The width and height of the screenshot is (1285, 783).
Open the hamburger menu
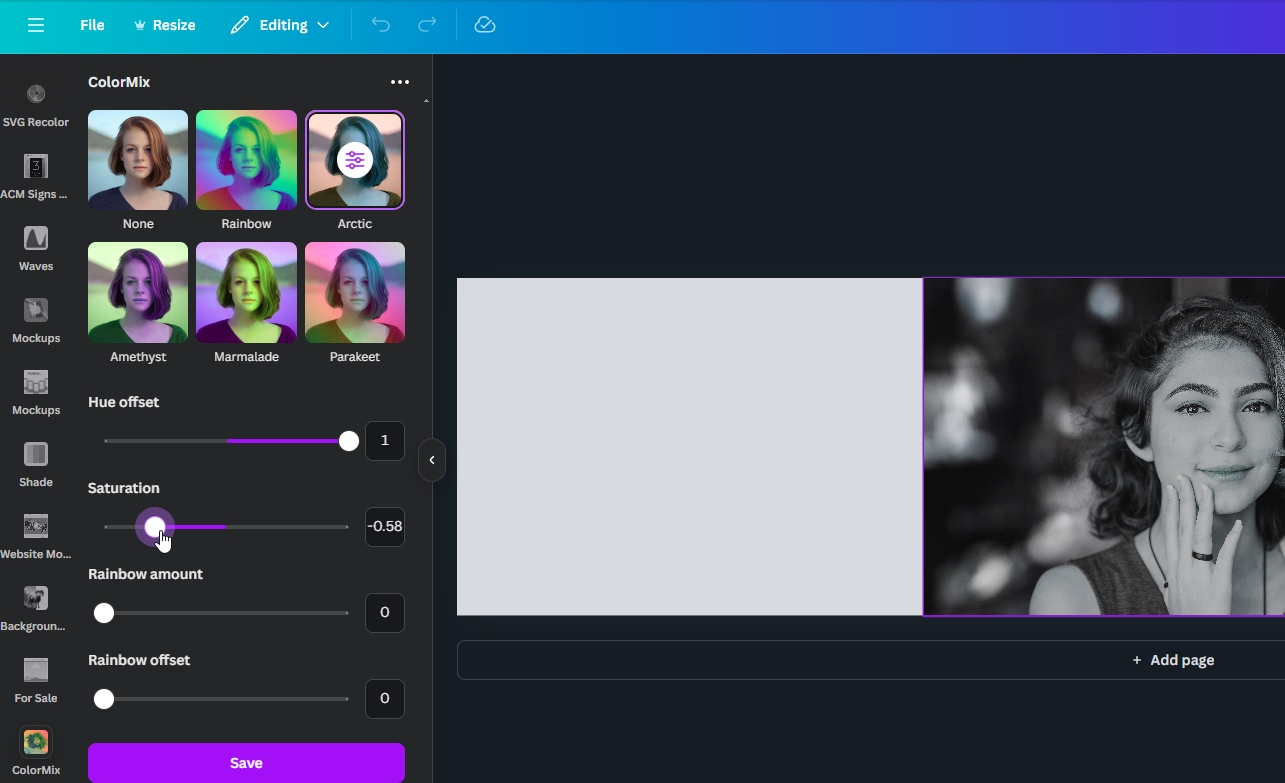point(36,25)
